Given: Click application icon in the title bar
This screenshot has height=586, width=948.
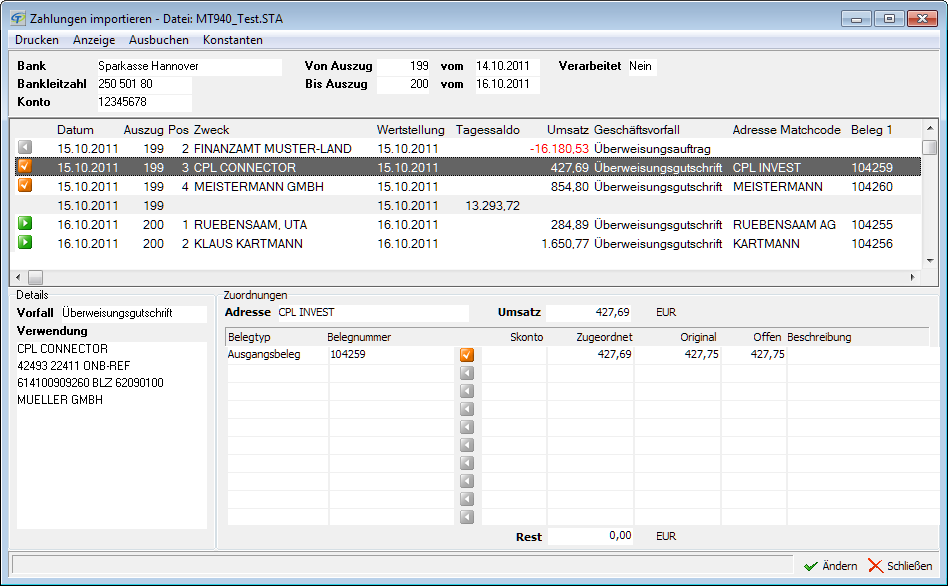Looking at the screenshot, I should click(x=17, y=17).
